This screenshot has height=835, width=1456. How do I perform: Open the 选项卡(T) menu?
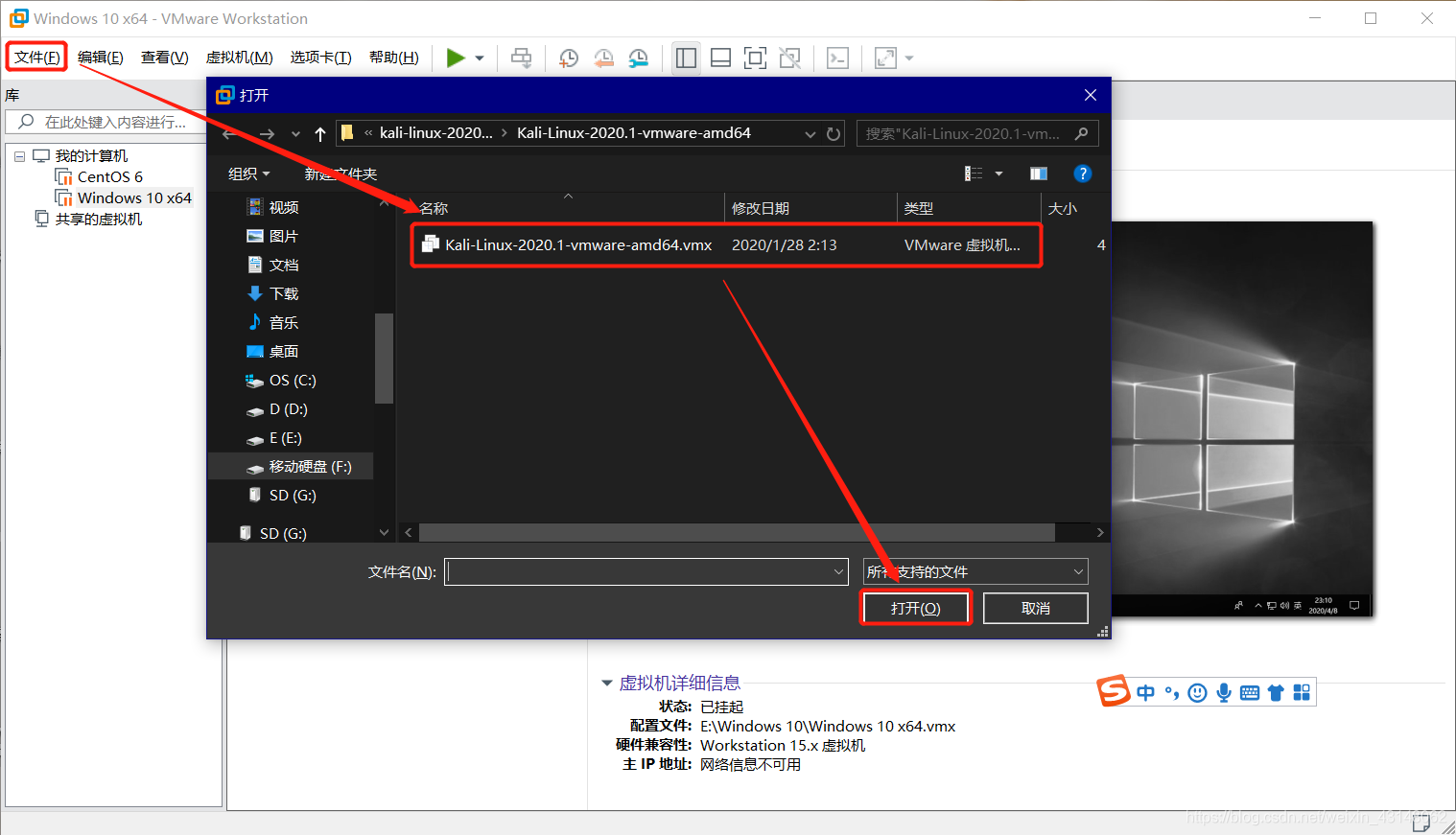[x=320, y=58]
